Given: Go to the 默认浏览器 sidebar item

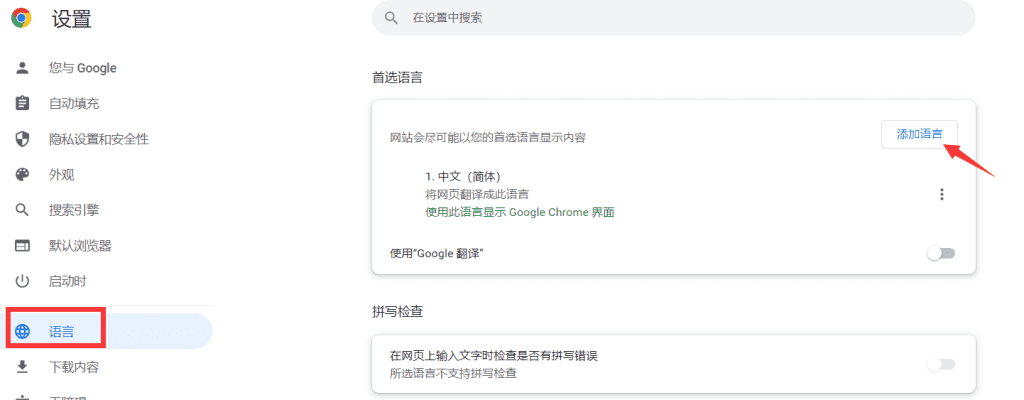Looking at the screenshot, I should point(80,246).
